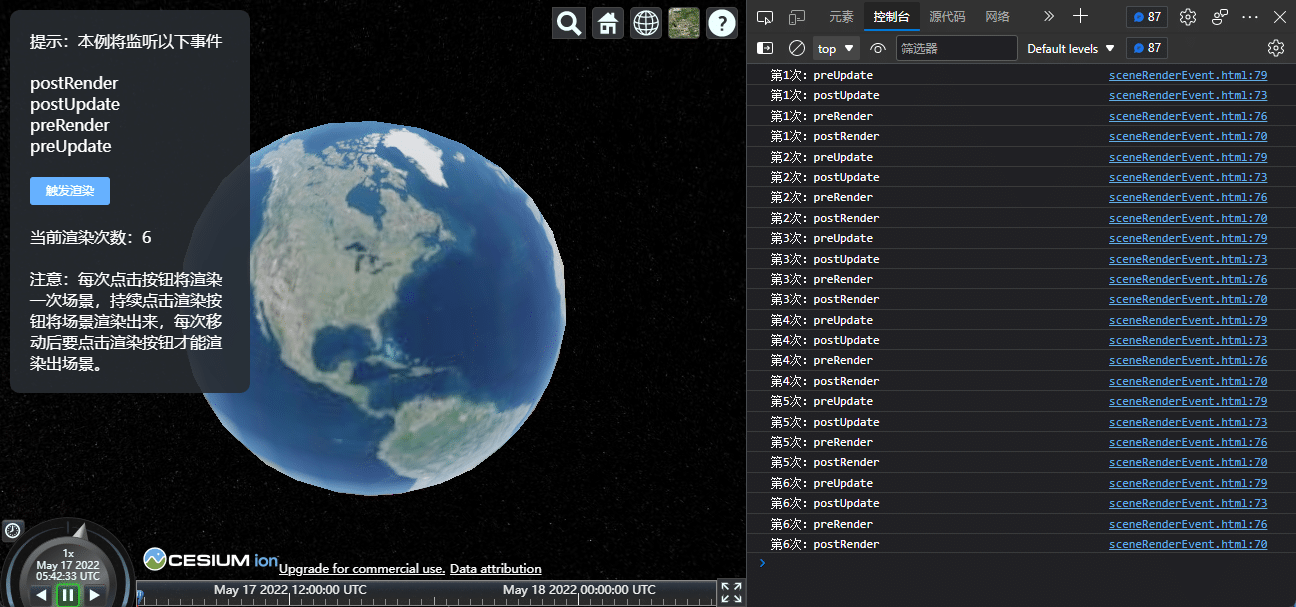Open the top context dropdown
This screenshot has width=1296, height=607.
click(837, 48)
